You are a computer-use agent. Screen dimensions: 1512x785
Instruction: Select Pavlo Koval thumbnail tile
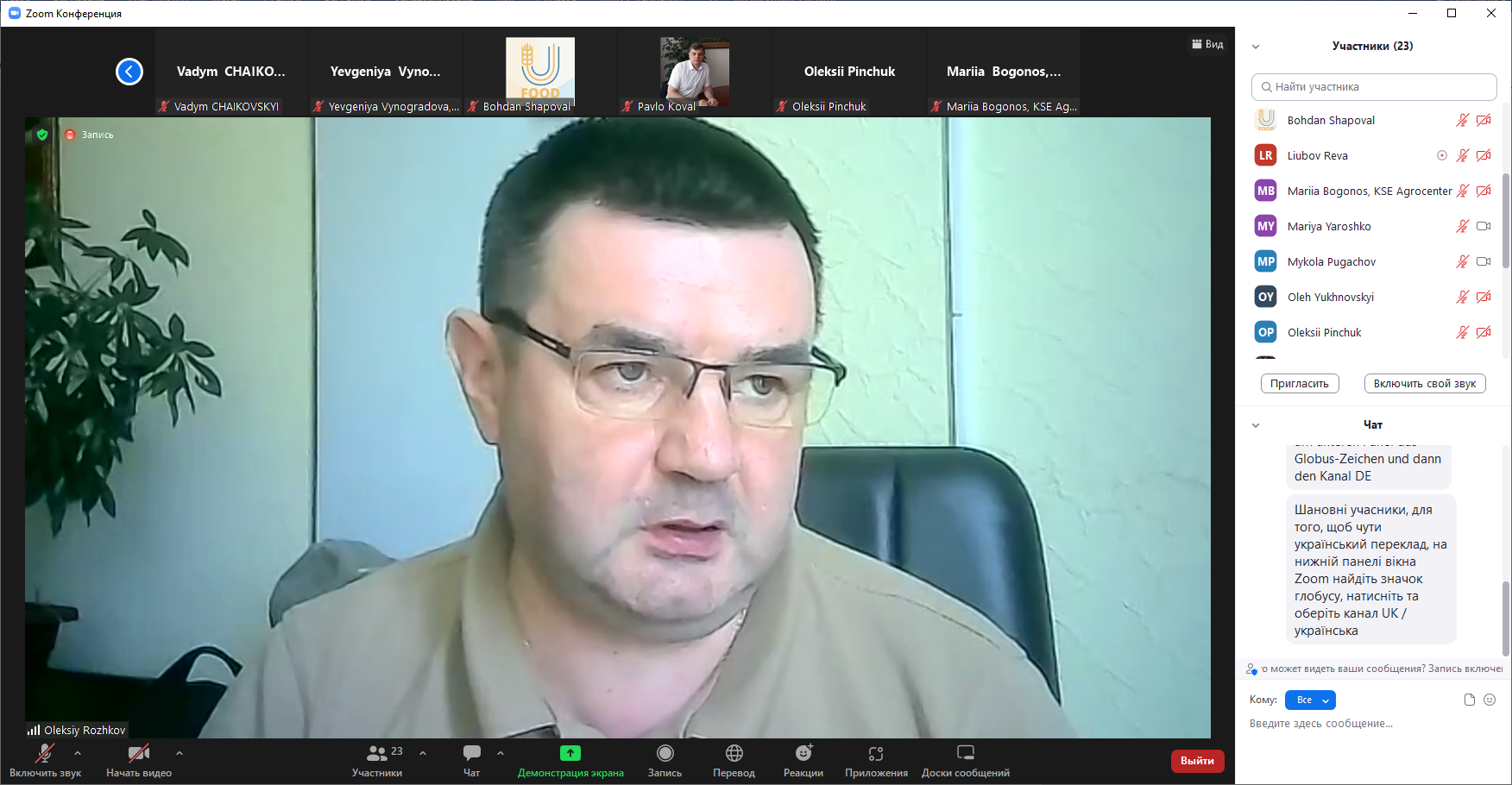click(x=695, y=72)
